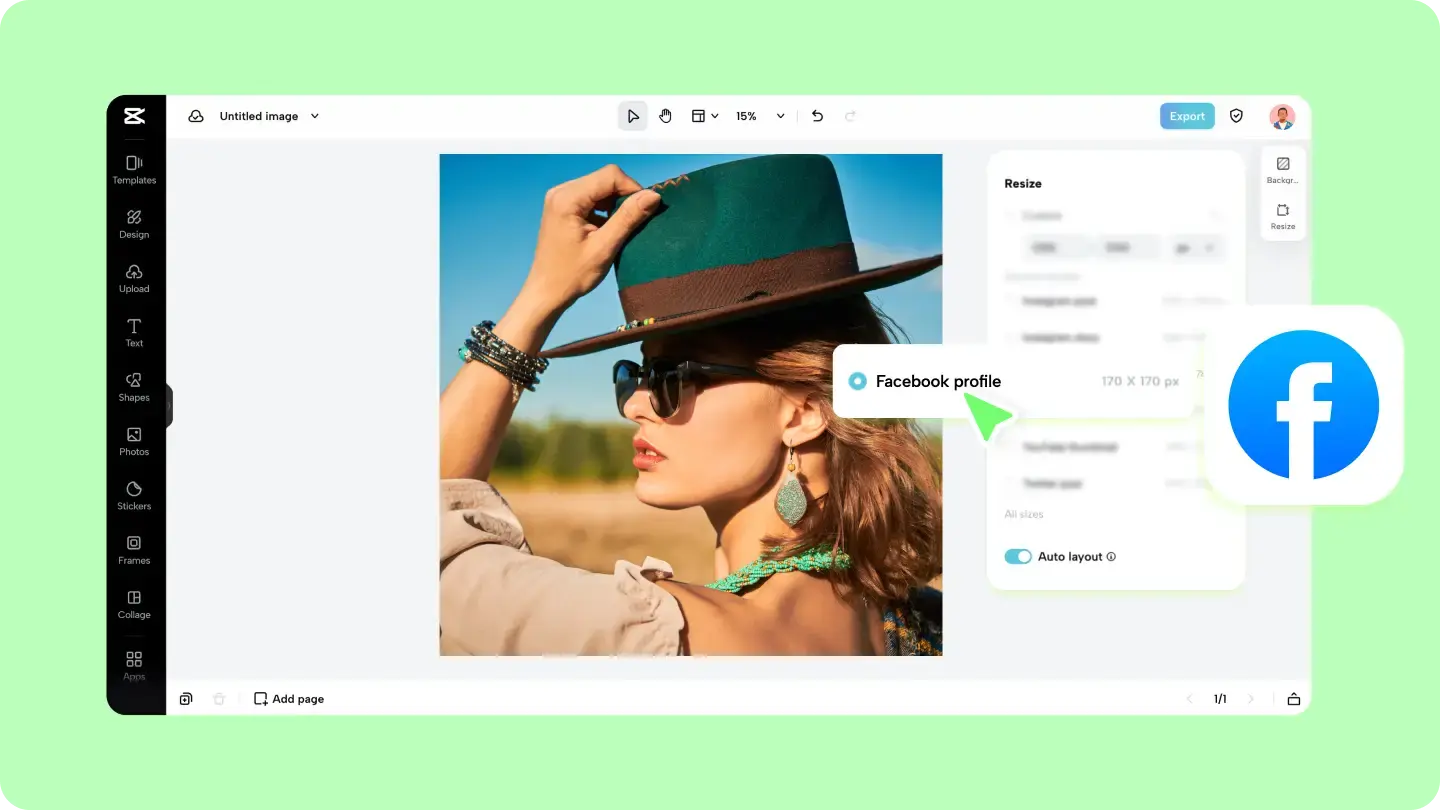This screenshot has height=810, width=1440.
Task: Select the hand pan tool
Action: tap(666, 116)
